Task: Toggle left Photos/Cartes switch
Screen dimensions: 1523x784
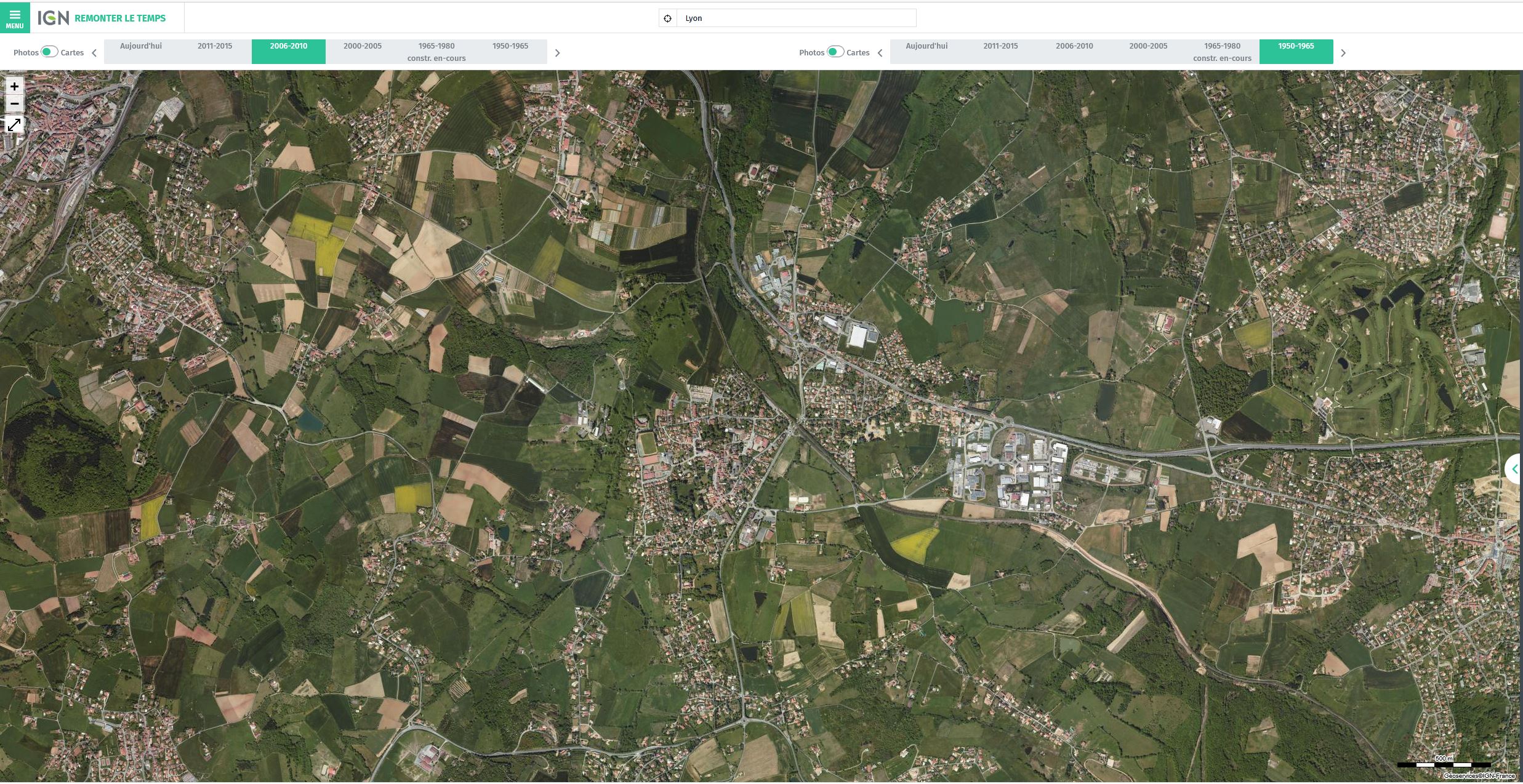Action: [x=49, y=52]
